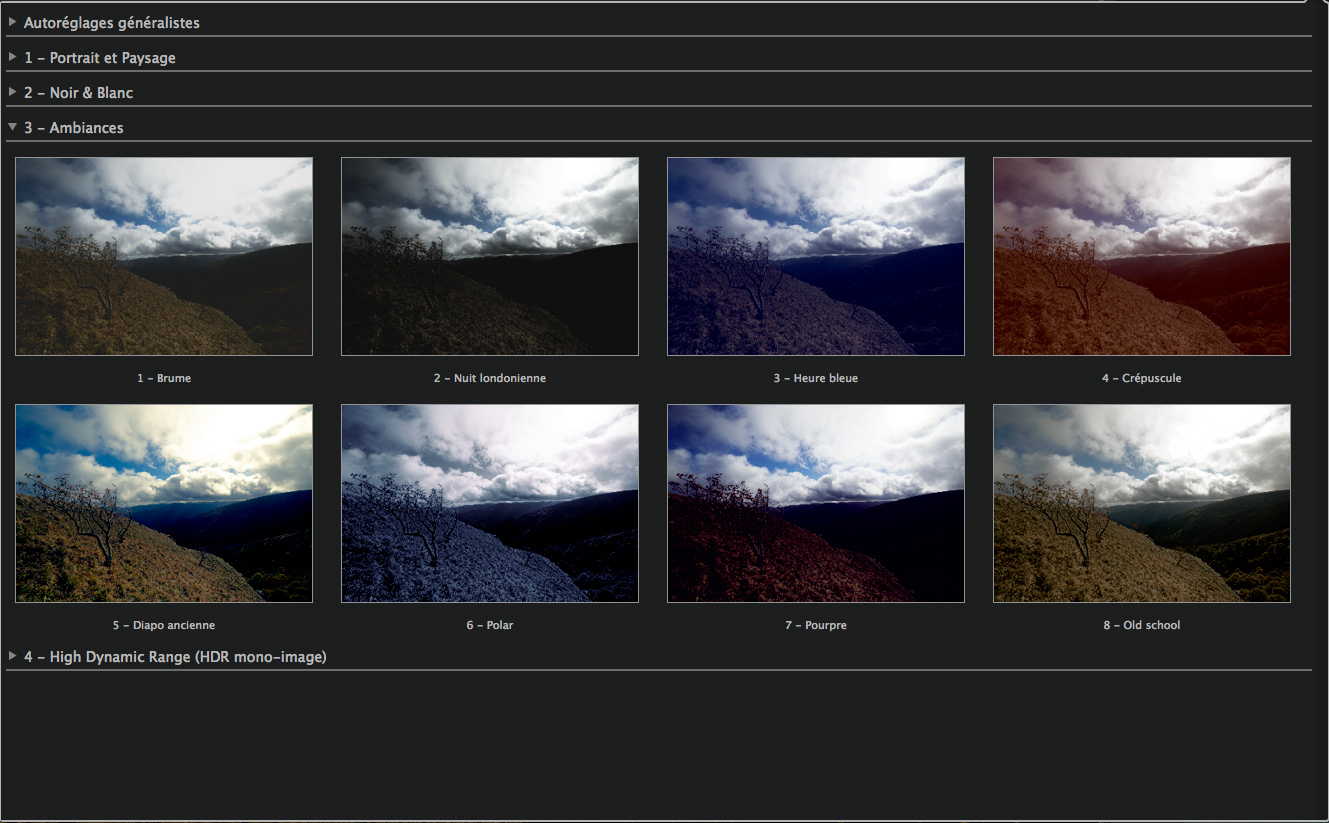Click the 'Autoréglages généralistes' header text
This screenshot has width=1329, height=823.
(112, 22)
